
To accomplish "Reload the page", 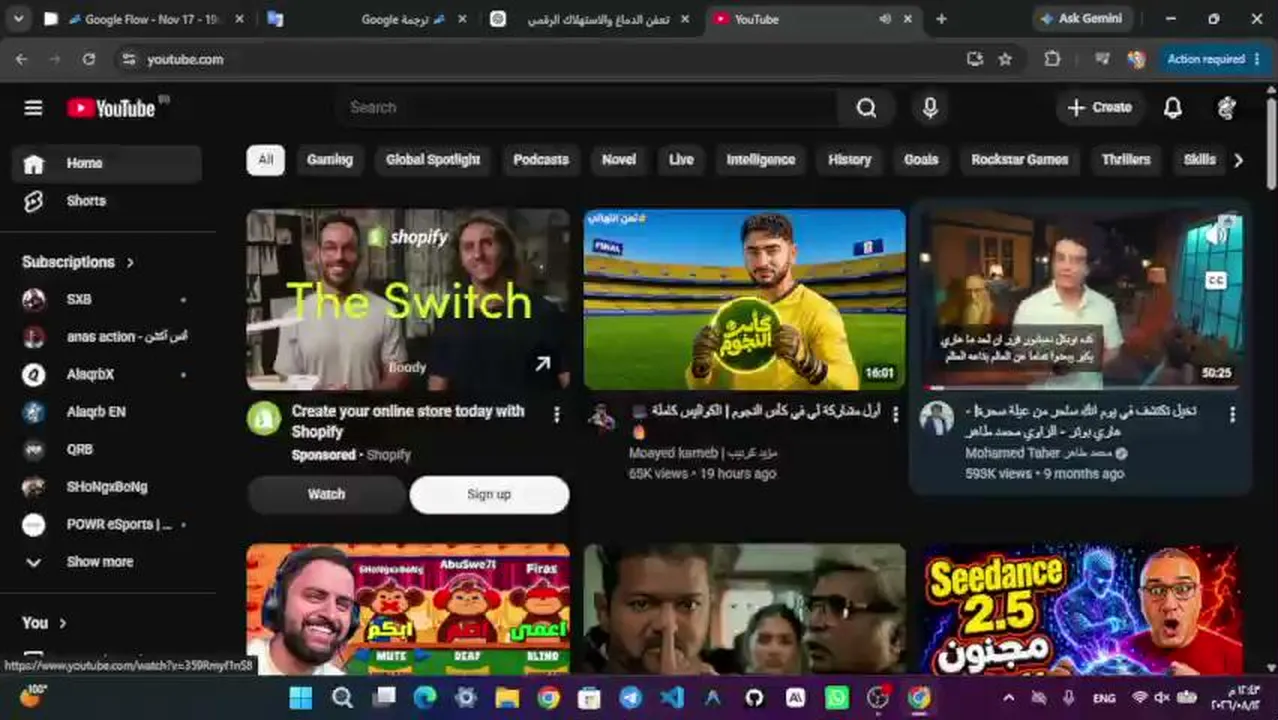I will (x=88, y=59).
